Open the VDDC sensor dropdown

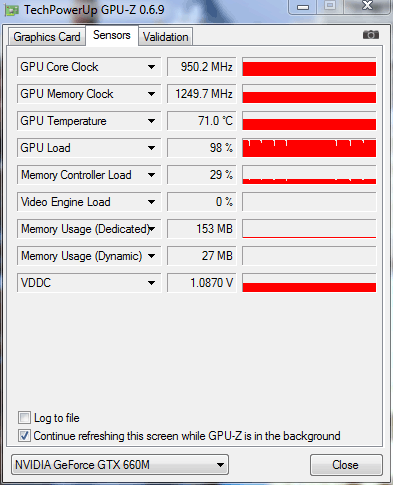[151, 283]
